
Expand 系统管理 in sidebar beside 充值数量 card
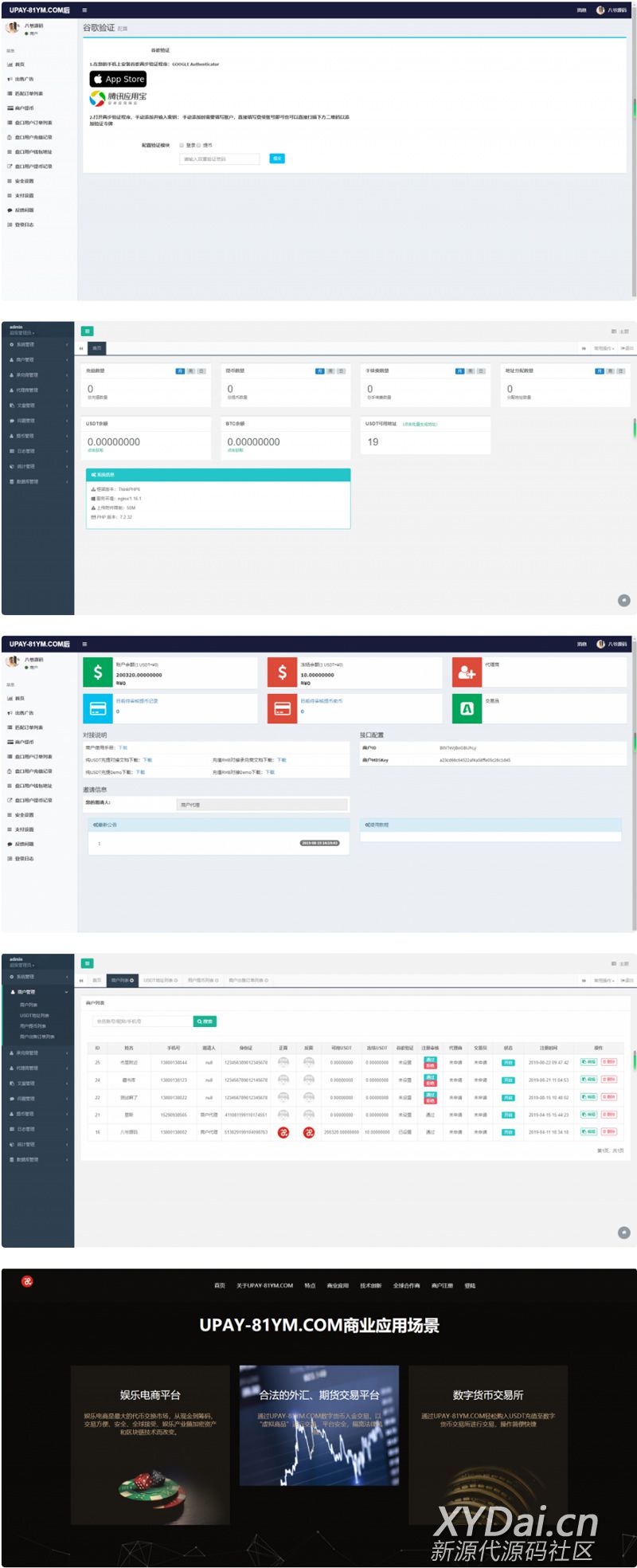click(37, 345)
